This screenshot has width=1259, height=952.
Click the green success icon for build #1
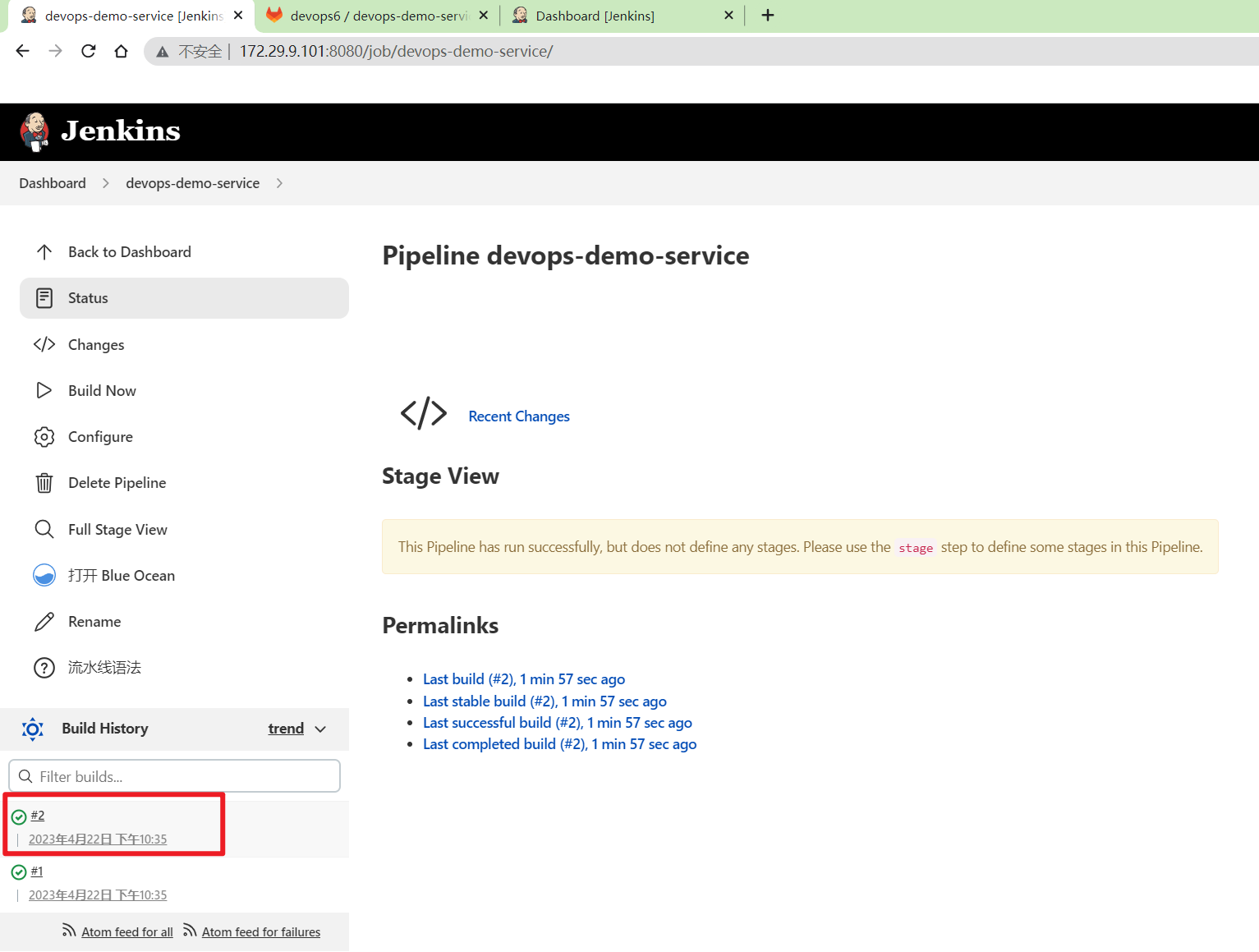click(x=19, y=872)
